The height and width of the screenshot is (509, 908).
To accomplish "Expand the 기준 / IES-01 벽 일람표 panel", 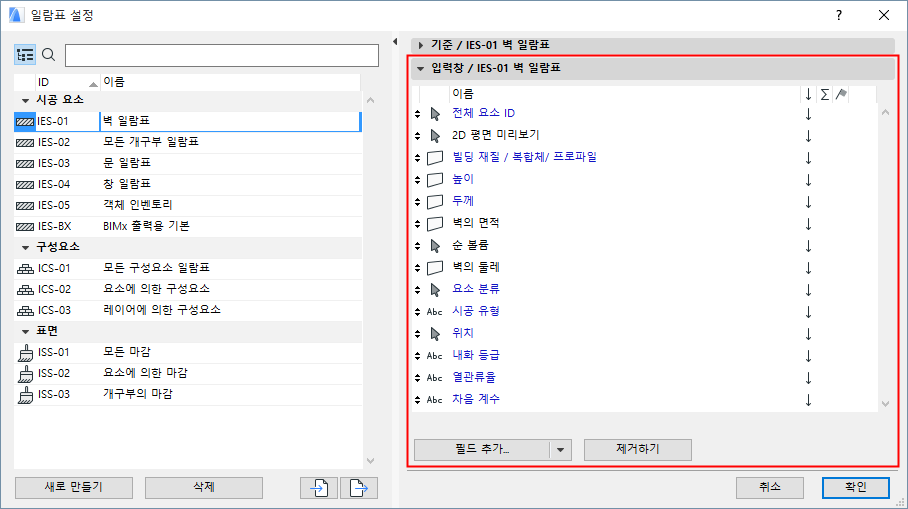I will (421, 45).
